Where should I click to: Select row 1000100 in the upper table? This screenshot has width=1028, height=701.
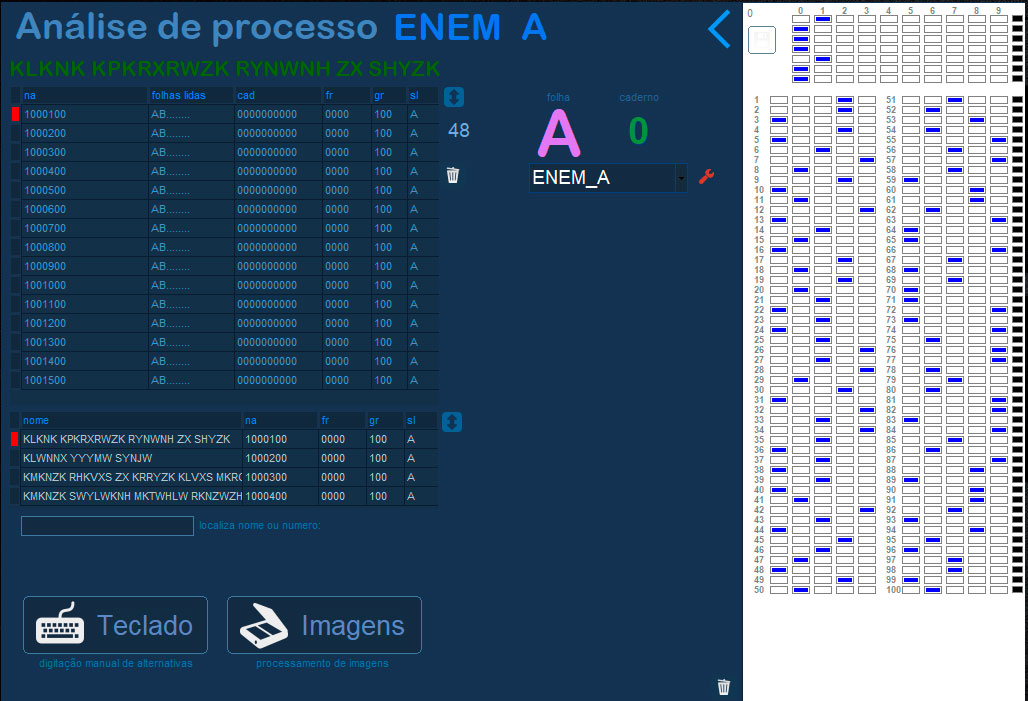click(x=225, y=114)
